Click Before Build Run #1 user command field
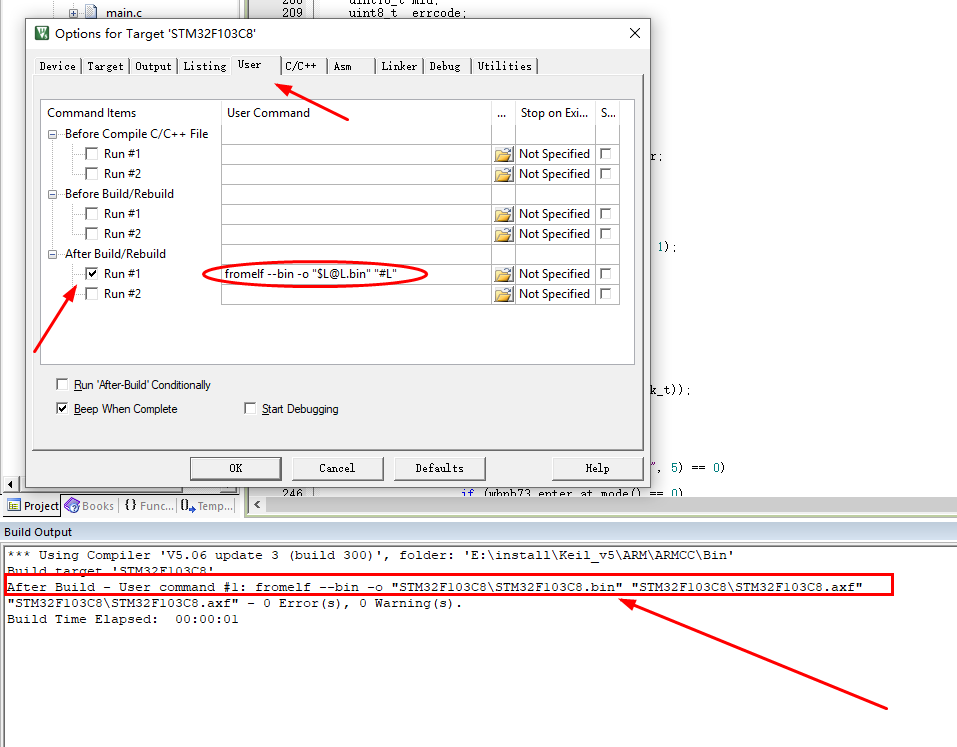Image resolution: width=957 pixels, height=747 pixels. (x=356, y=214)
